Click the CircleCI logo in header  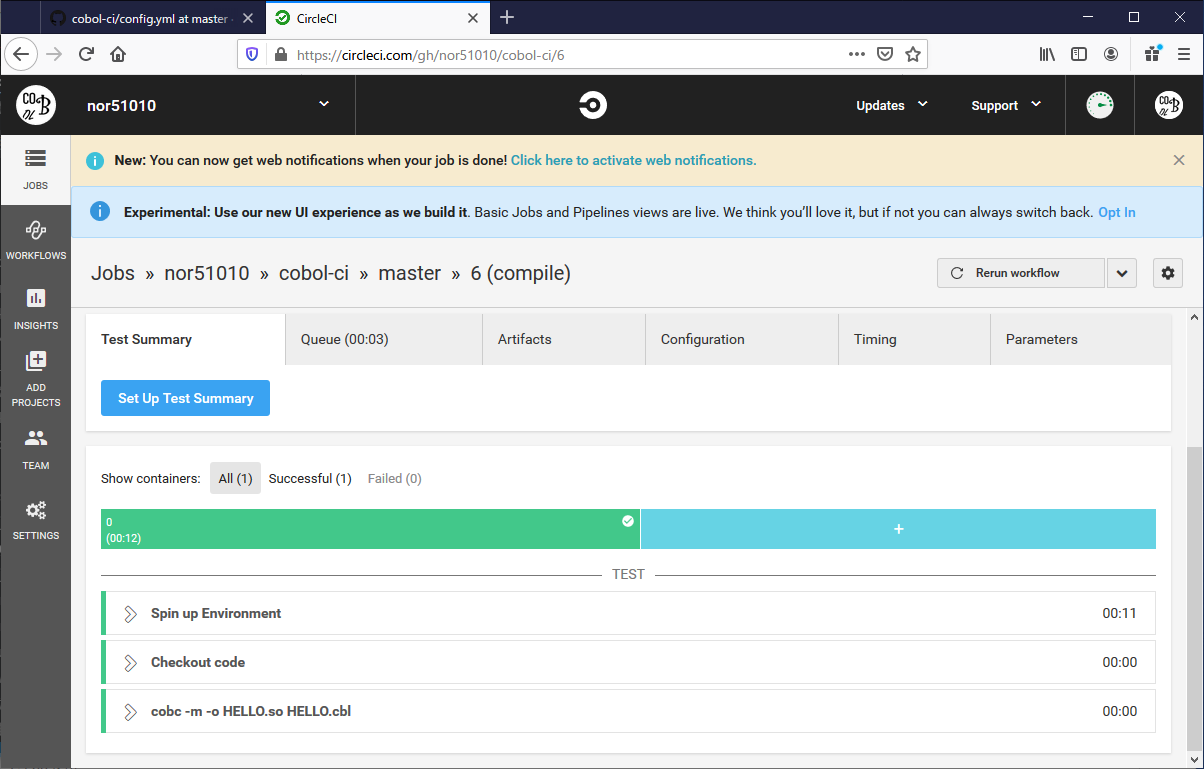point(593,105)
